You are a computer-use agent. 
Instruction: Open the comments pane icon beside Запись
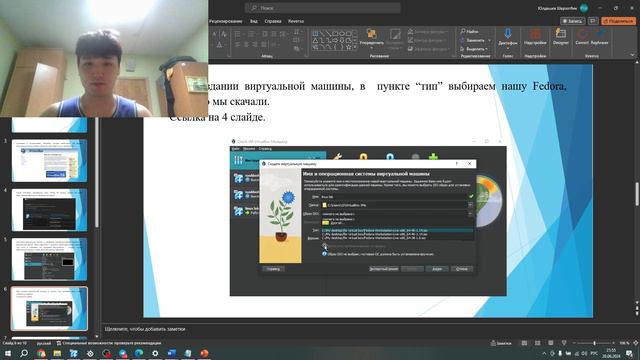point(593,21)
